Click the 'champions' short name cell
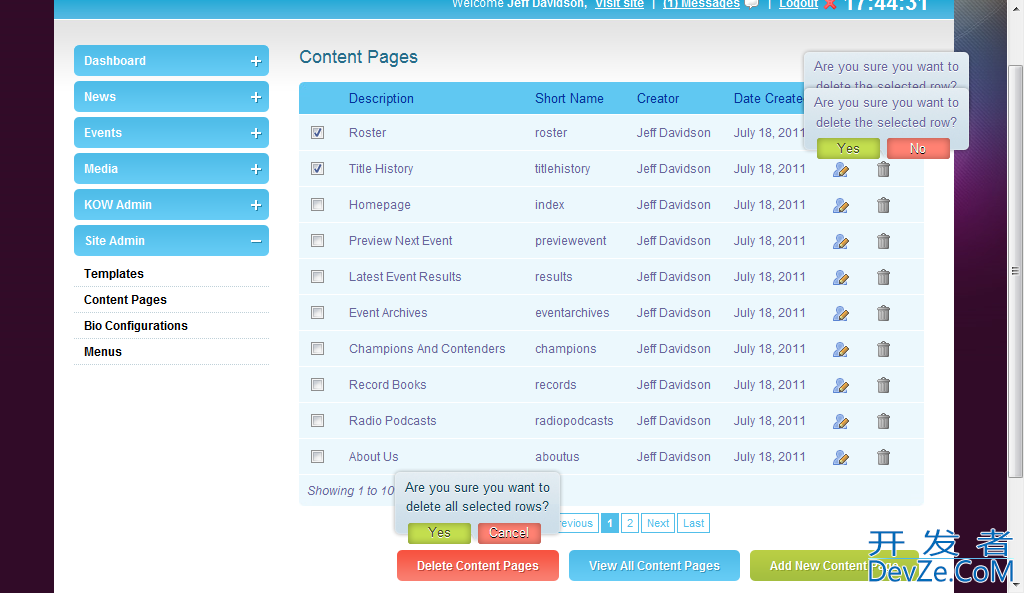The image size is (1024, 593). [x=566, y=349]
